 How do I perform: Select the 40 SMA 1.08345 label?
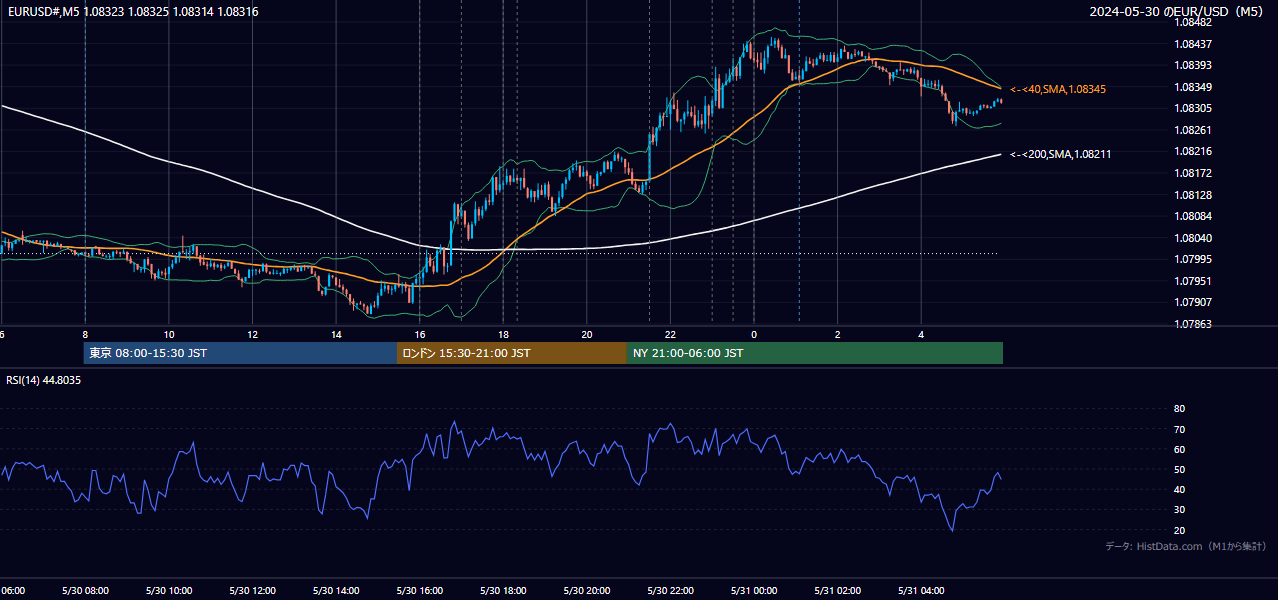click(x=1058, y=89)
